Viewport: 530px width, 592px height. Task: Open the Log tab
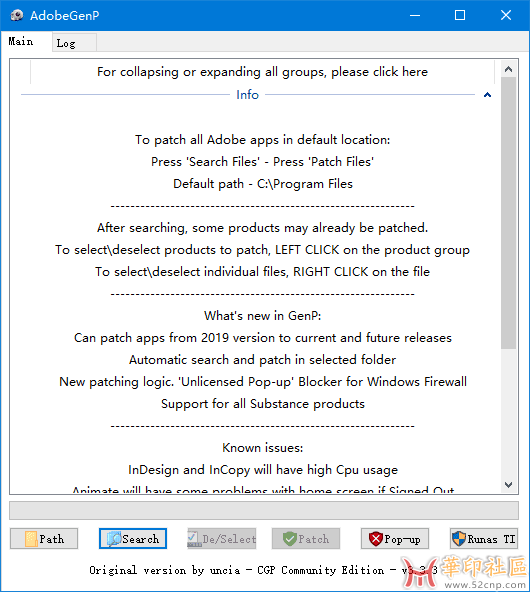(74, 43)
